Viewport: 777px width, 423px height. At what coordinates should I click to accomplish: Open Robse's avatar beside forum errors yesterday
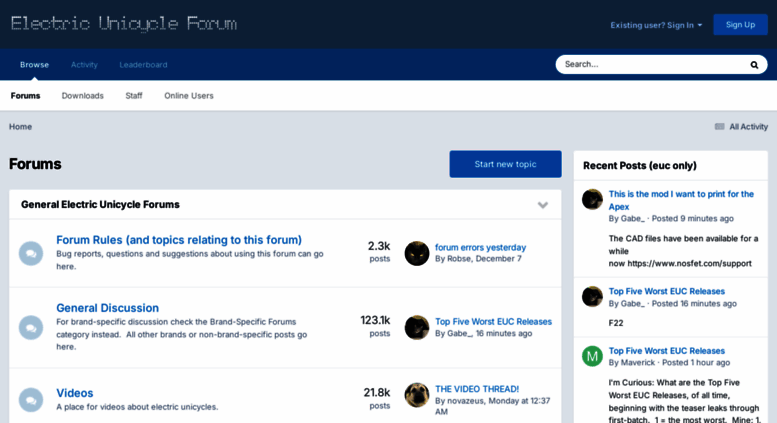(417, 253)
